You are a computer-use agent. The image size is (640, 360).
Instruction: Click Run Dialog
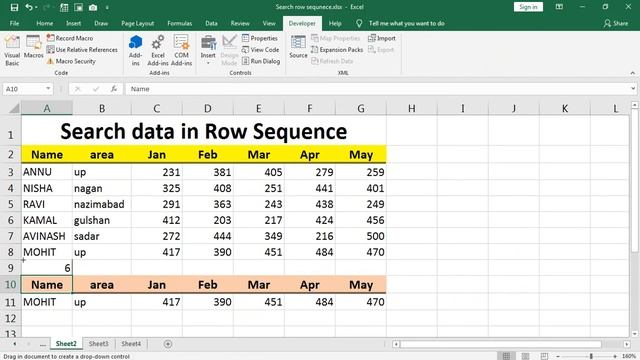[261, 61]
